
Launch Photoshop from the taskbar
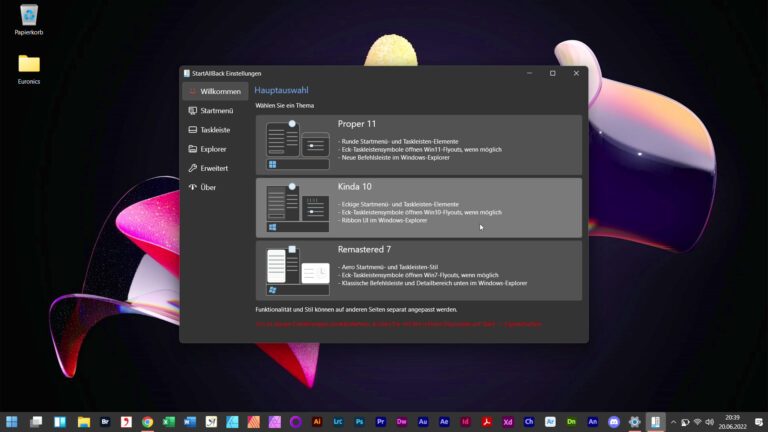point(360,422)
